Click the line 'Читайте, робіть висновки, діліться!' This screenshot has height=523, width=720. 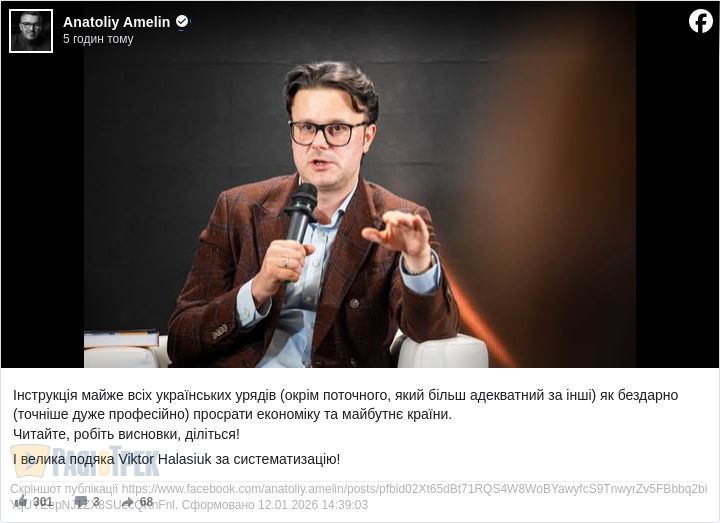[126, 434]
